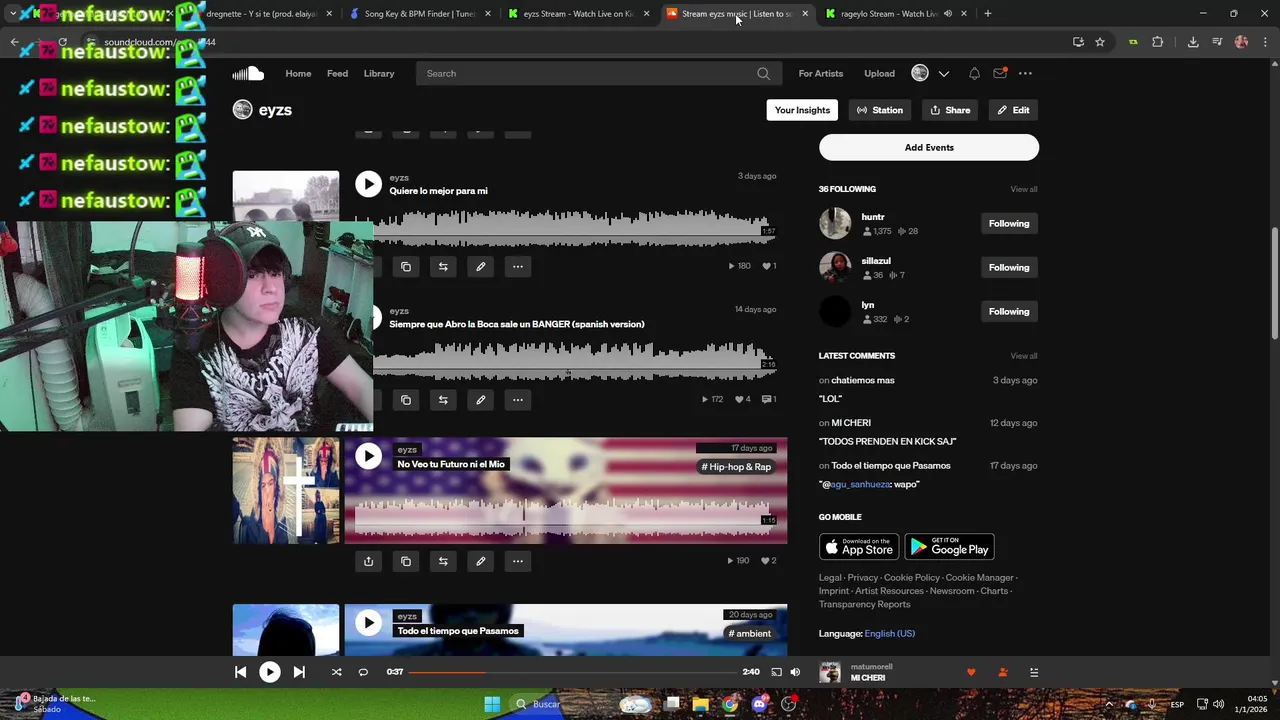
Task: Open more options for Siempre que Abro la Boca
Action: tap(517, 399)
